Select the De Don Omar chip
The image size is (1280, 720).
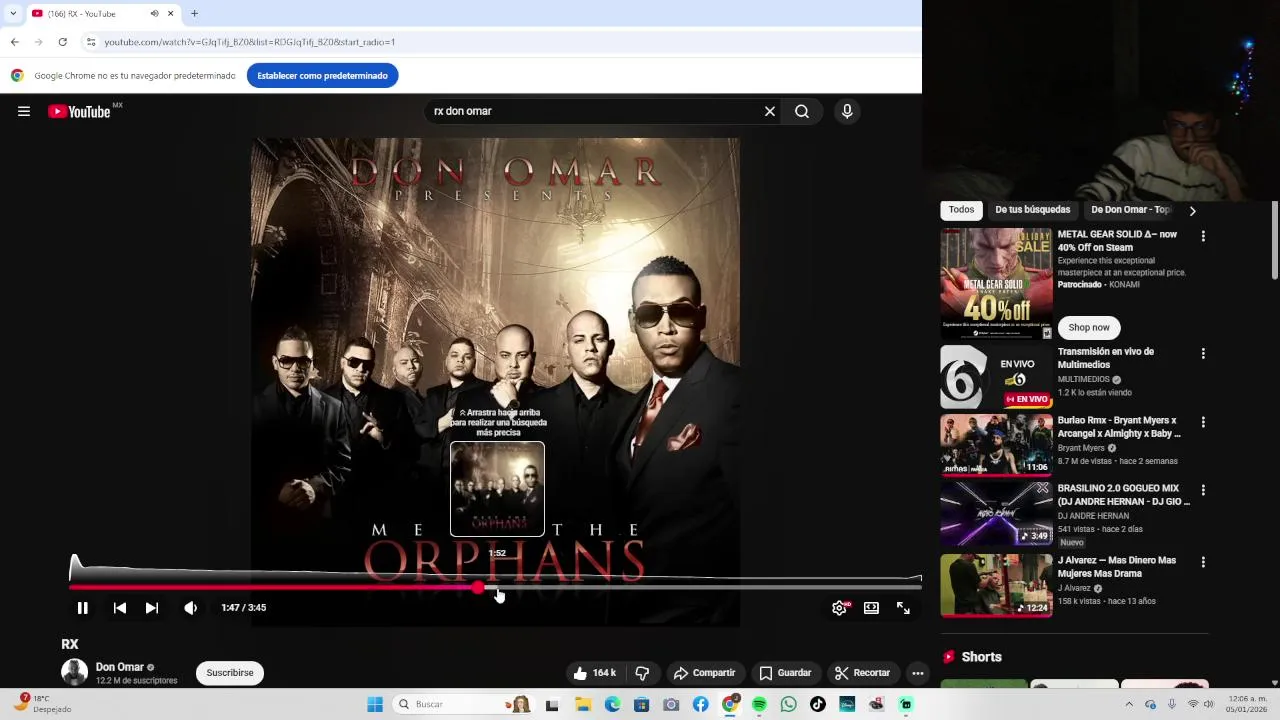click(1131, 210)
